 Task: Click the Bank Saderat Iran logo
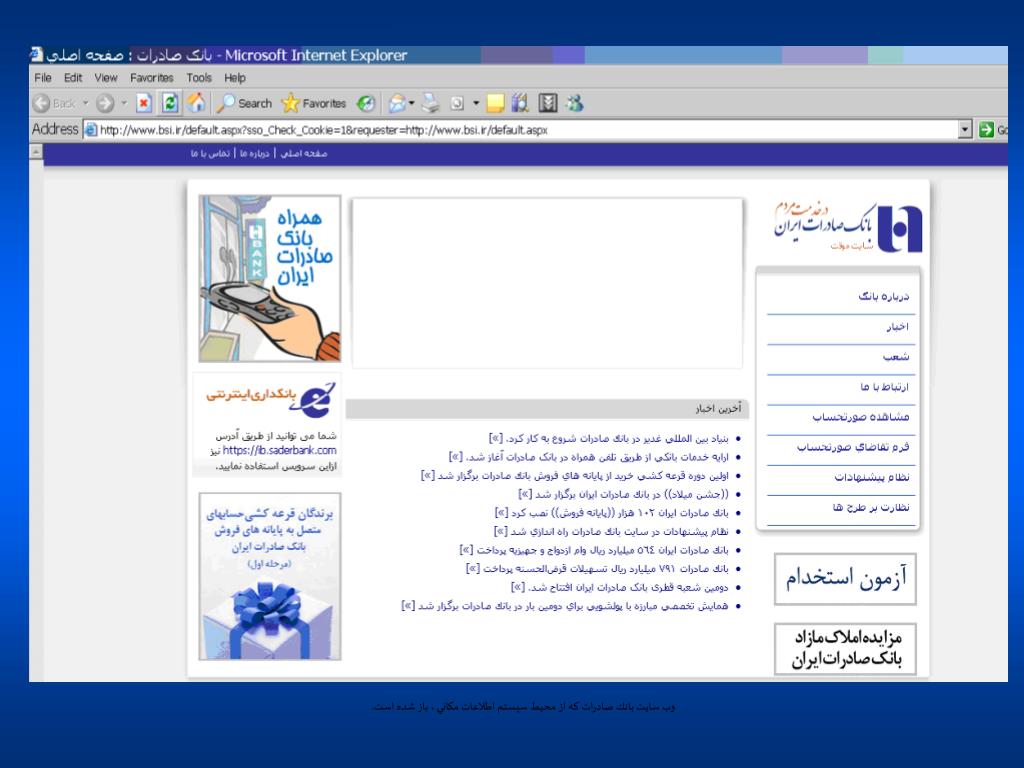point(848,227)
